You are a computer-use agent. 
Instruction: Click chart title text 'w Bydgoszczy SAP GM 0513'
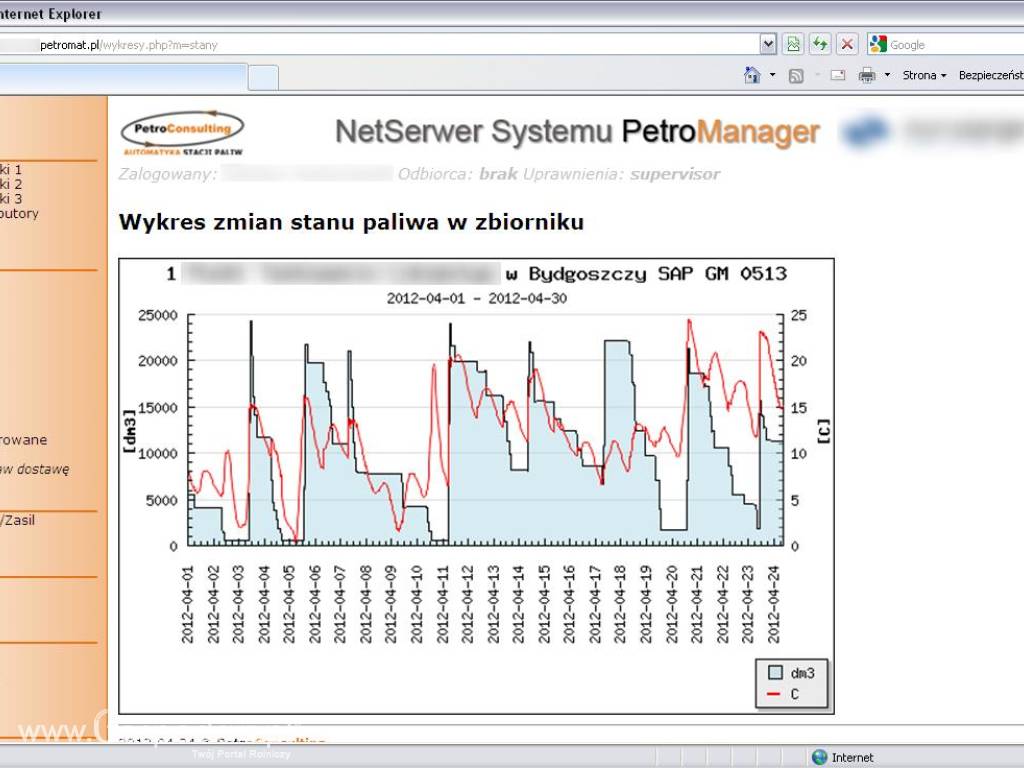point(647,274)
